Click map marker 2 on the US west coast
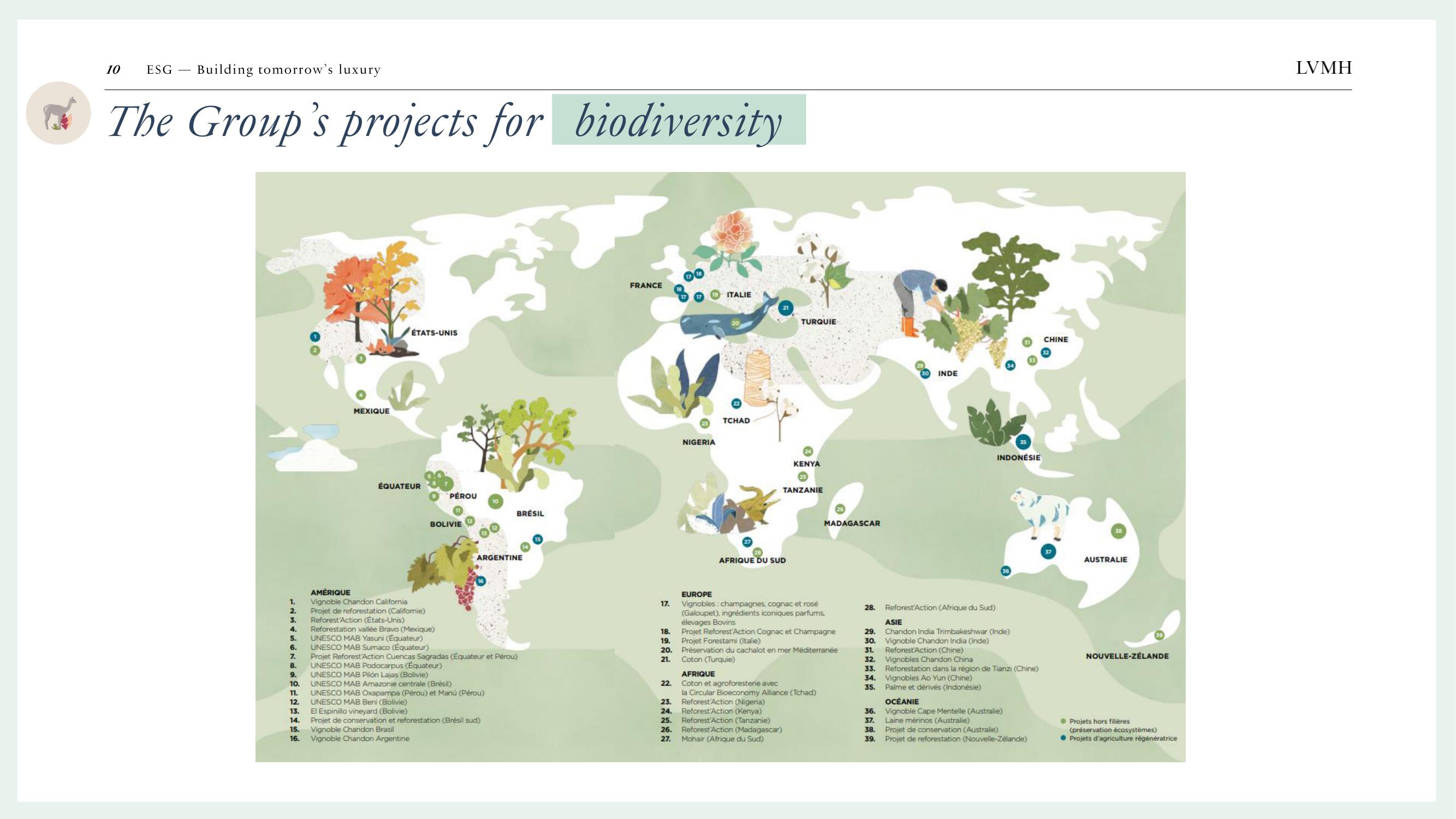This screenshot has width=1456, height=819. click(316, 351)
